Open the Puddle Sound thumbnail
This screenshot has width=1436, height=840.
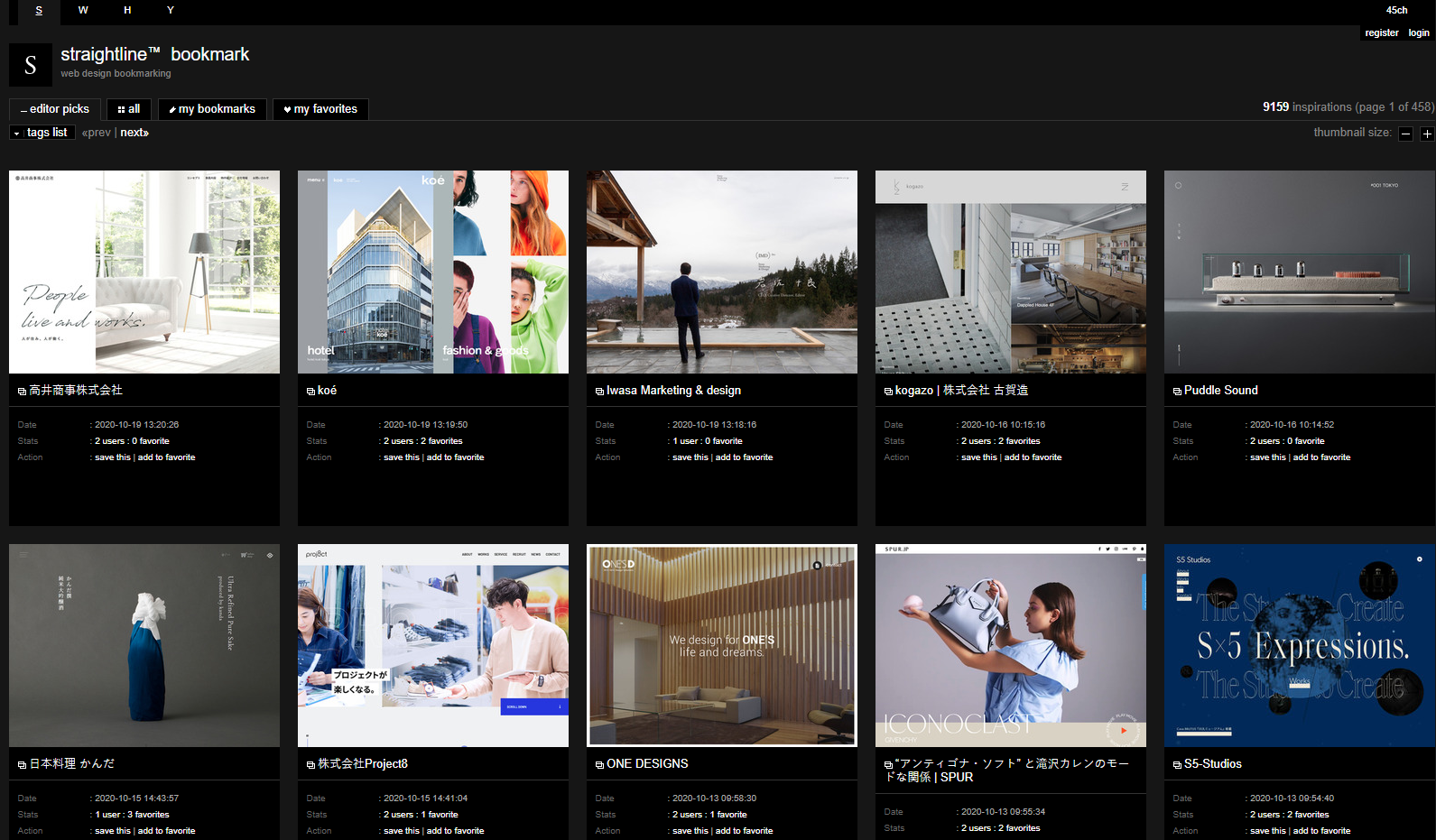click(1300, 272)
